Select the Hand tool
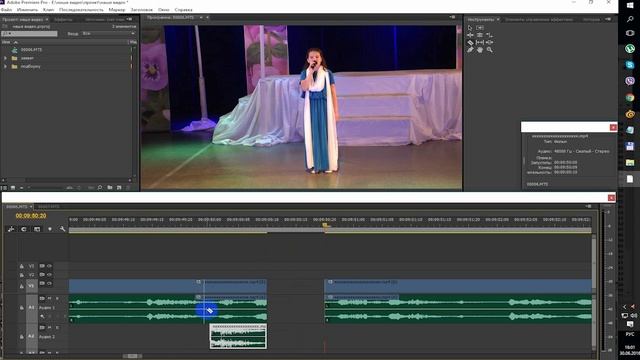The width and height of the screenshot is (640, 360). (480, 50)
